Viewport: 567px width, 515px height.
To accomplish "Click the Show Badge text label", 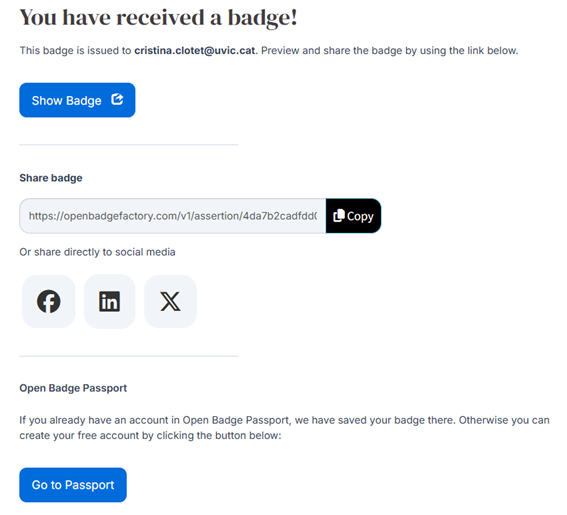I will 67,101.
